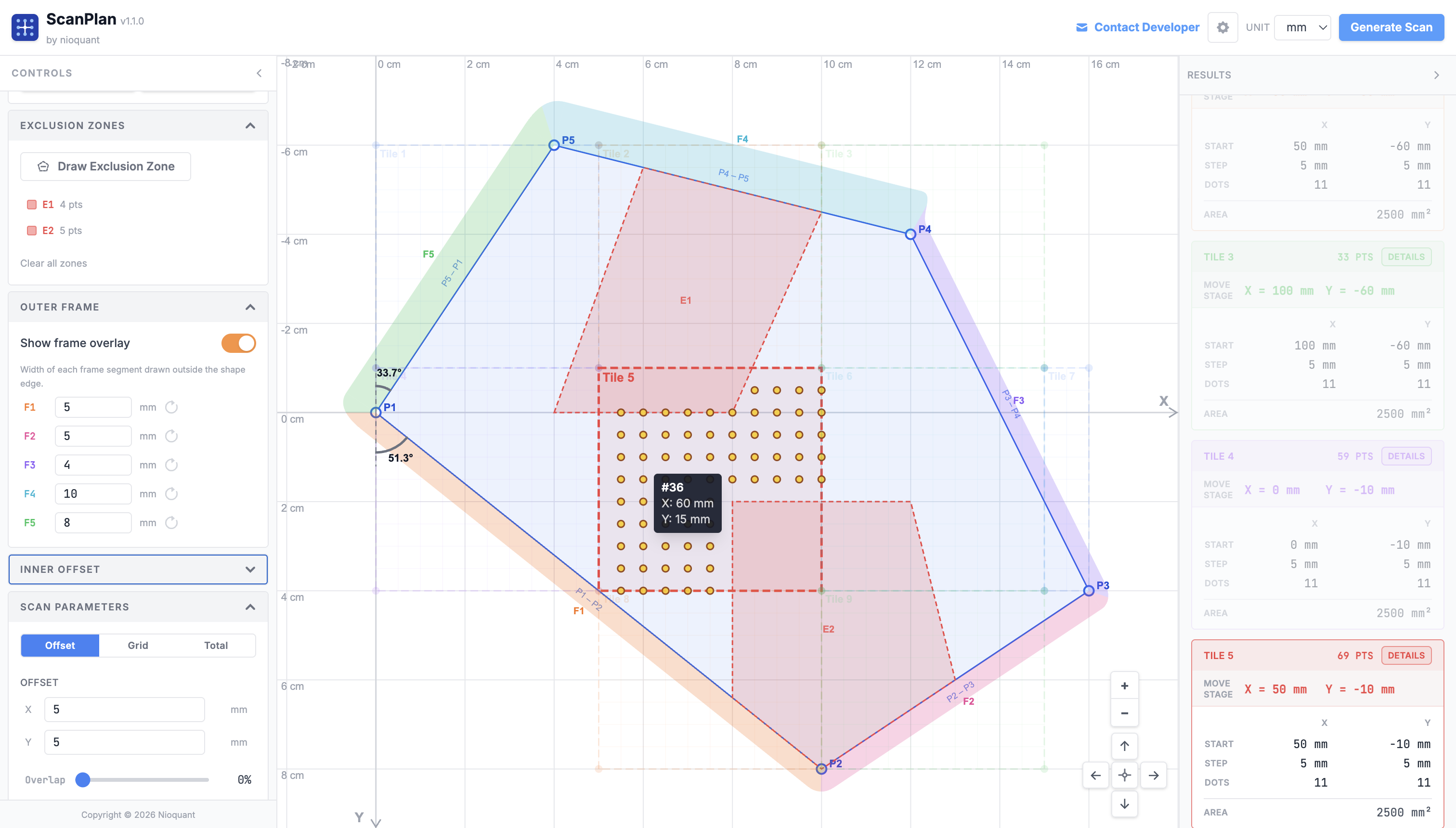Select the Tile 5 result card header
The height and width of the screenshot is (828, 1456).
tap(1317, 656)
